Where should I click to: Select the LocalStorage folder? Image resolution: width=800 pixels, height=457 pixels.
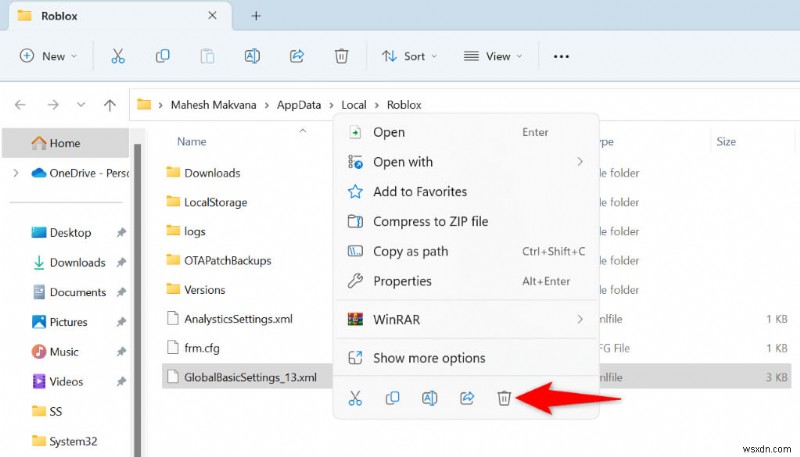(x=207, y=202)
